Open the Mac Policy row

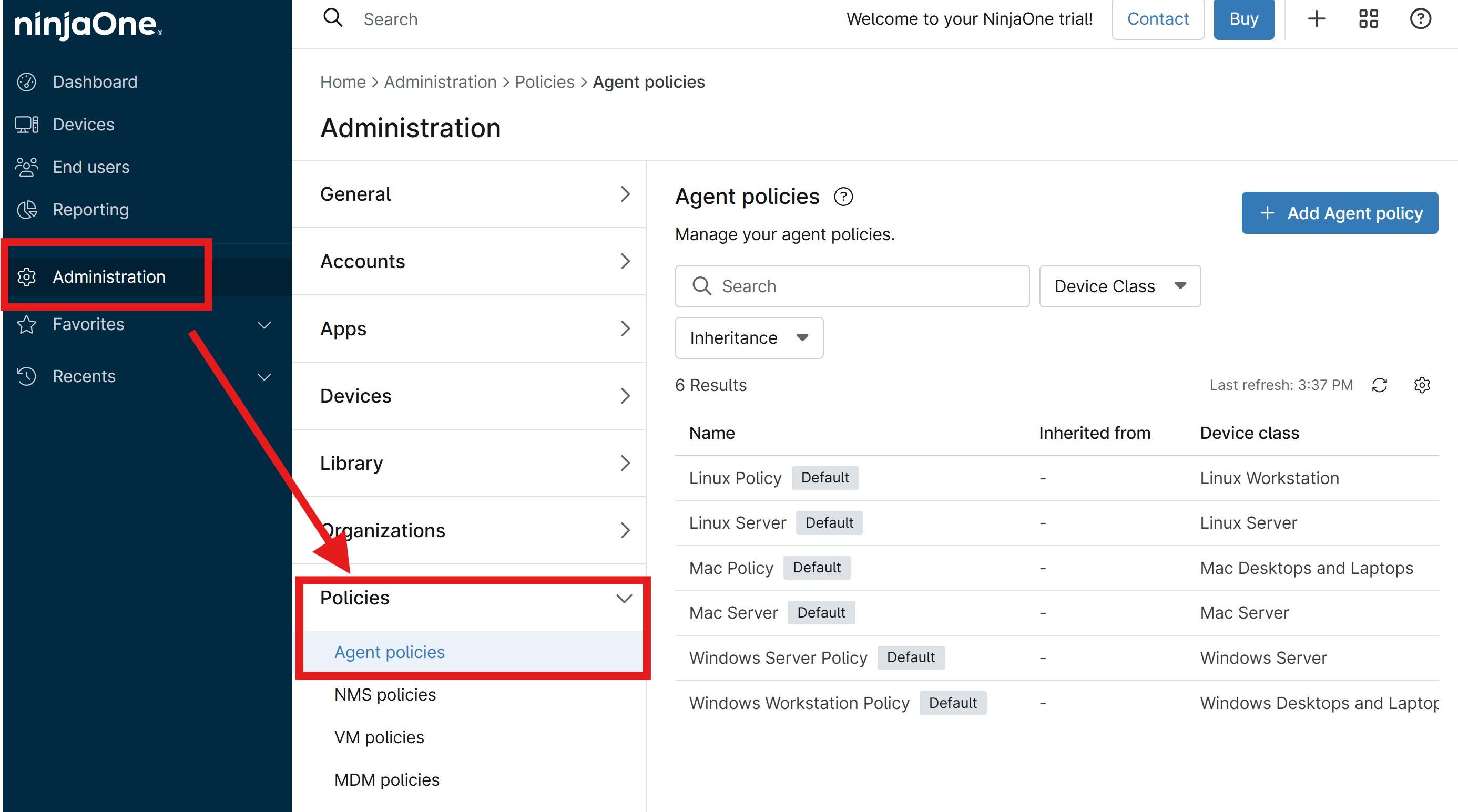(x=1056, y=568)
